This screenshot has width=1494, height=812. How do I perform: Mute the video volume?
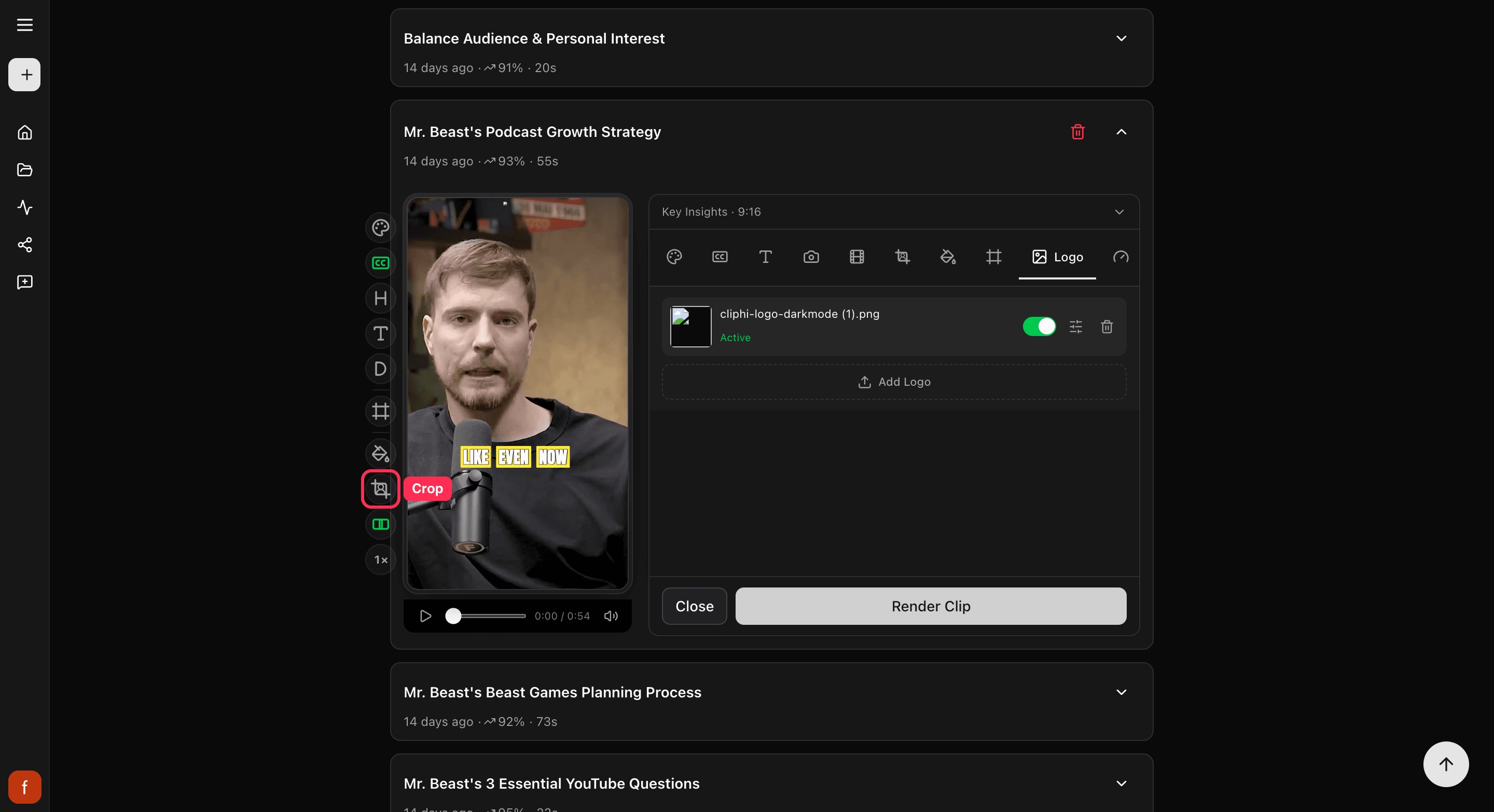(x=610, y=615)
